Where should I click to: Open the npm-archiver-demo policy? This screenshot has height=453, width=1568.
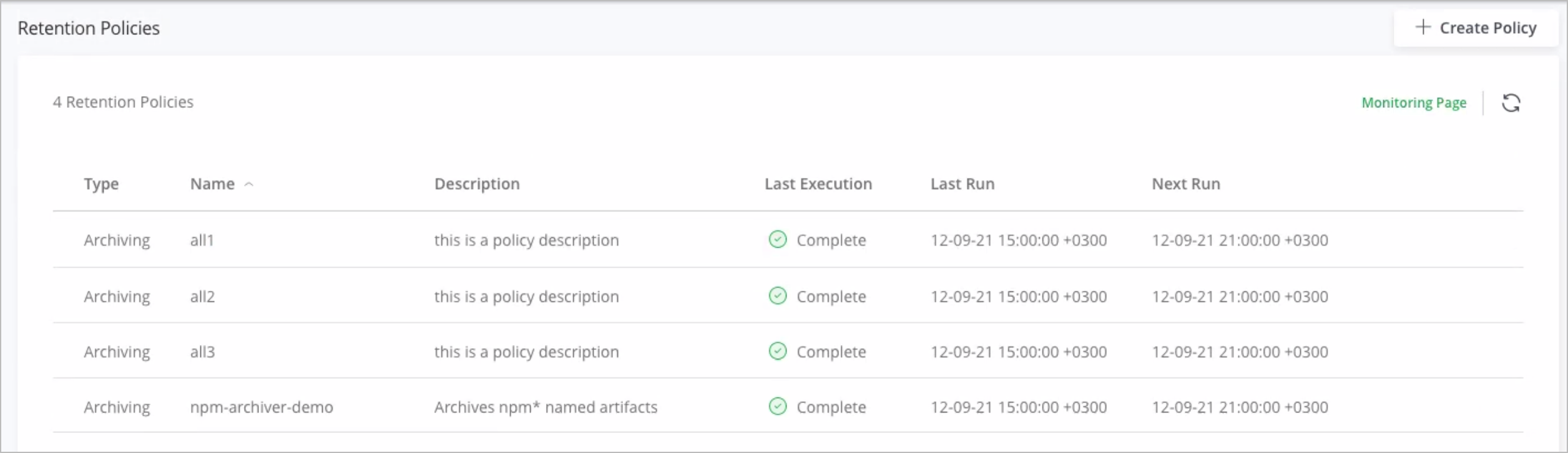[x=262, y=407]
